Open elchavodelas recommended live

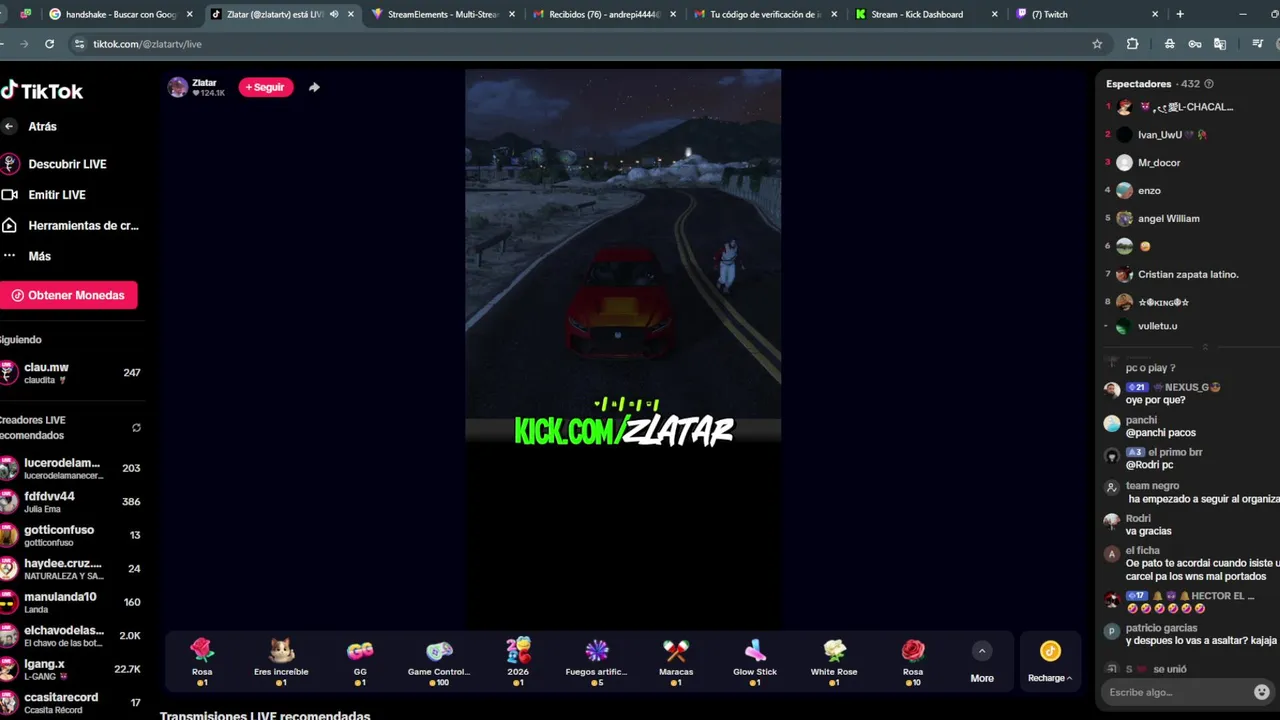pos(70,636)
